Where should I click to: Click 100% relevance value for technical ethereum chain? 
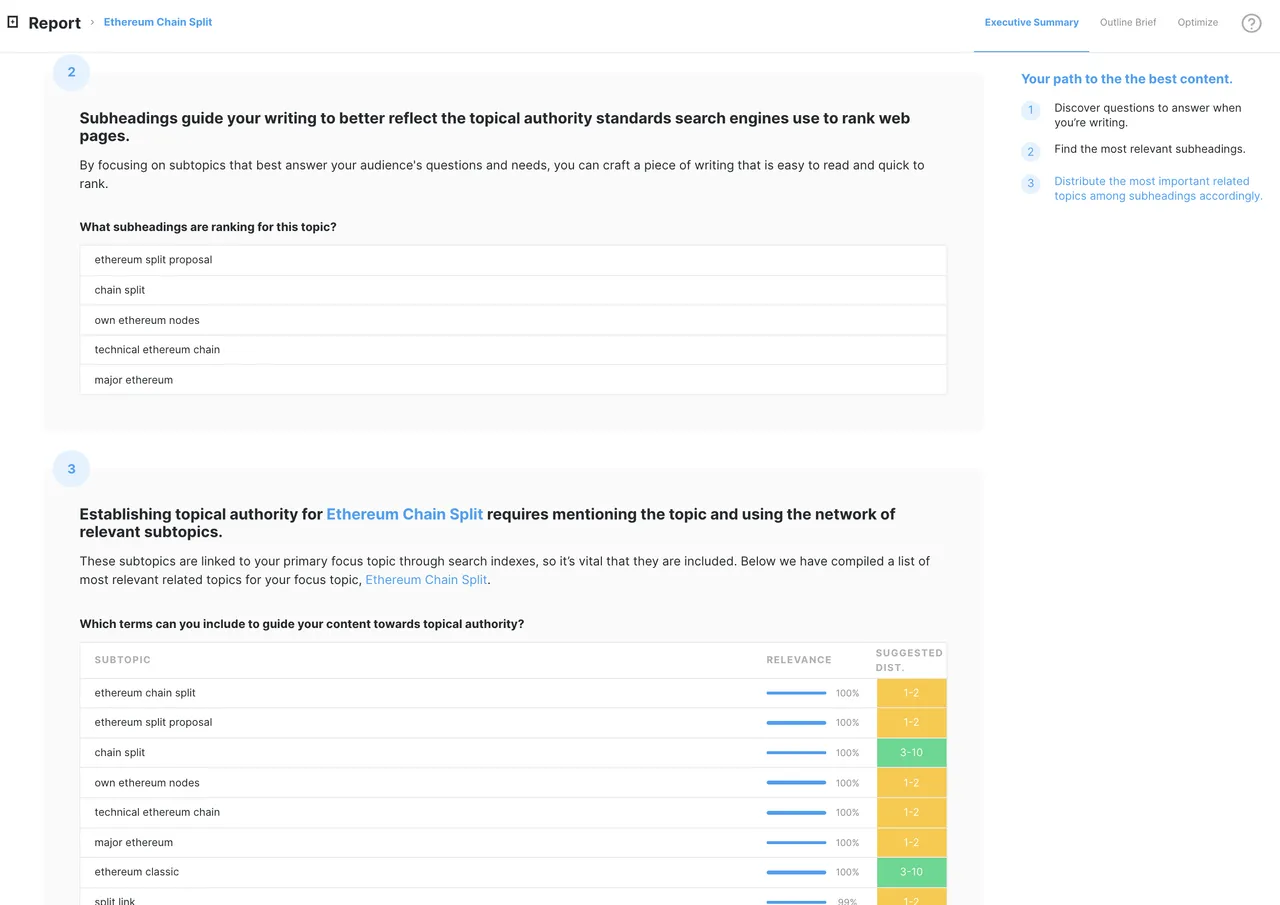click(847, 813)
